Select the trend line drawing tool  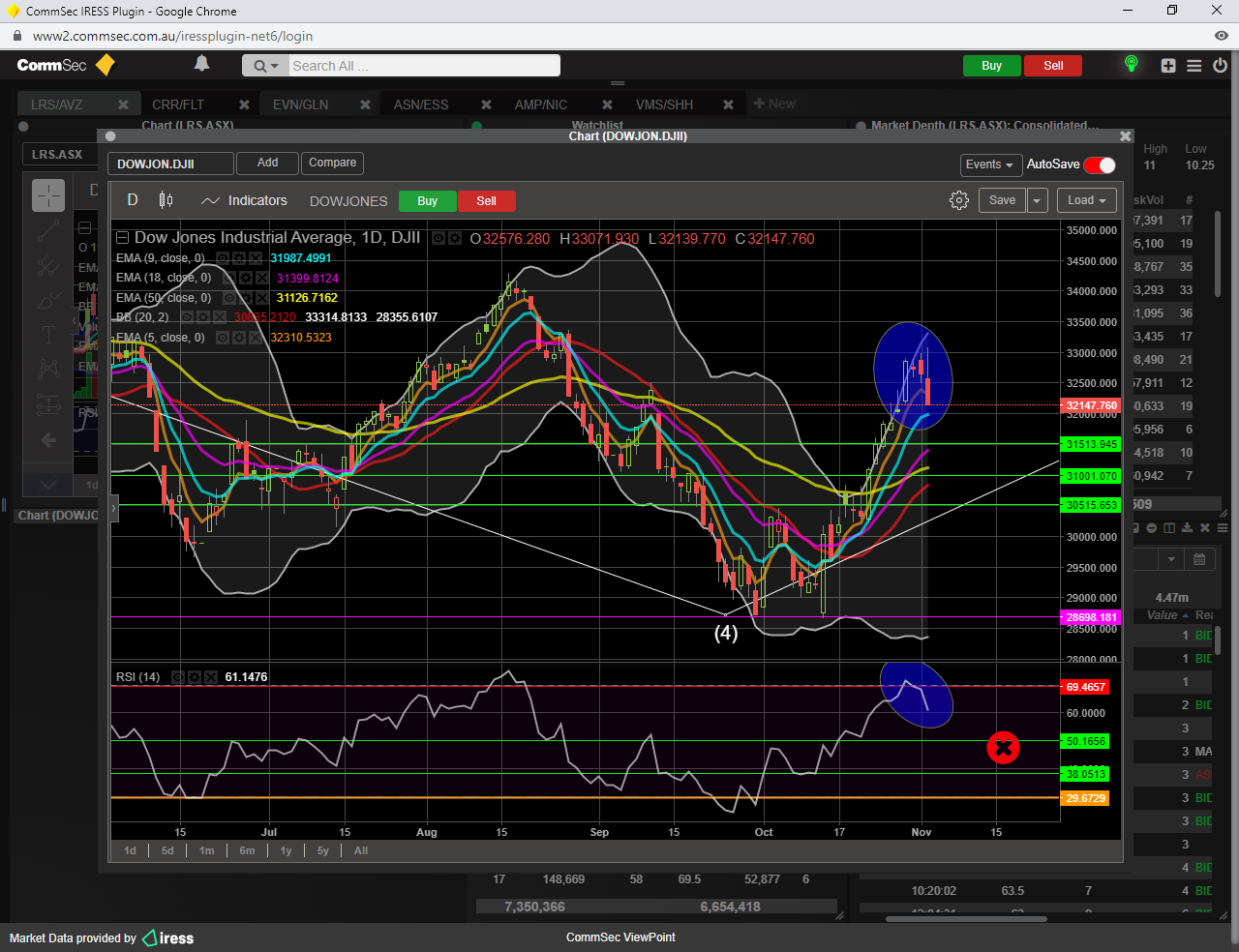coord(48,231)
